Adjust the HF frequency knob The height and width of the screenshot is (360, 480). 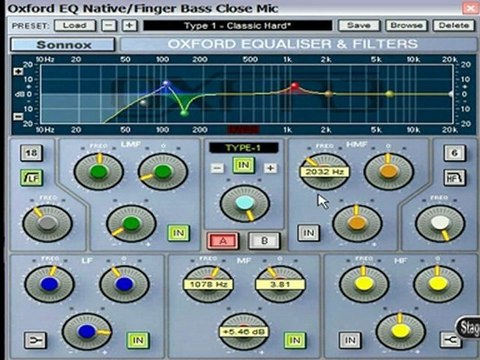tap(364, 284)
